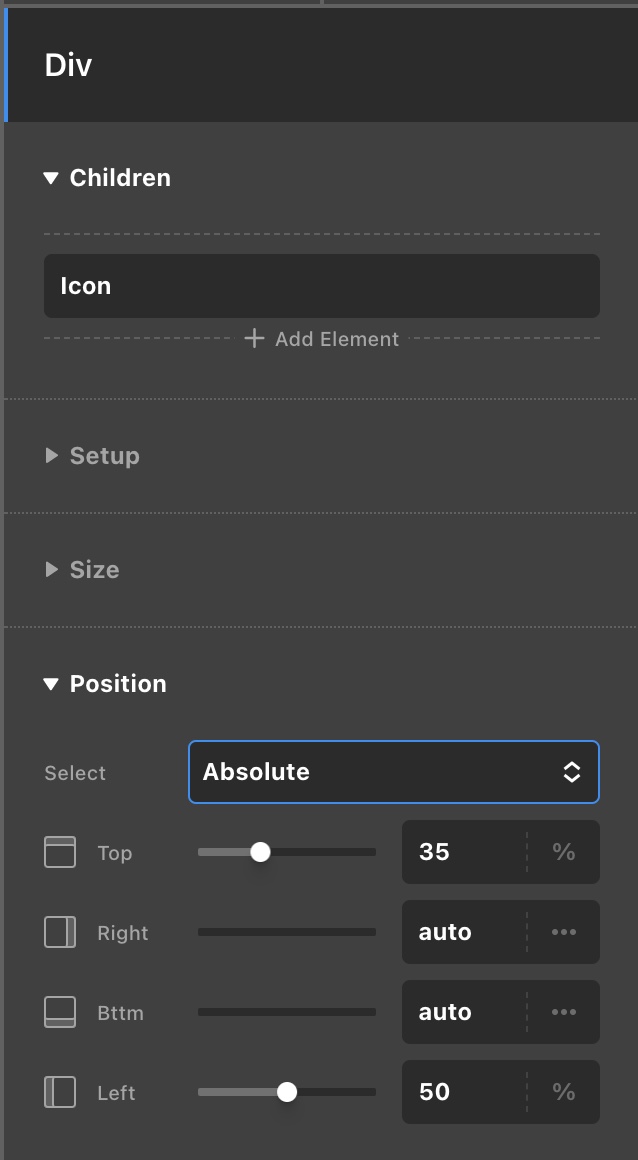
Task: Click the Top slider handle
Action: click(260, 852)
